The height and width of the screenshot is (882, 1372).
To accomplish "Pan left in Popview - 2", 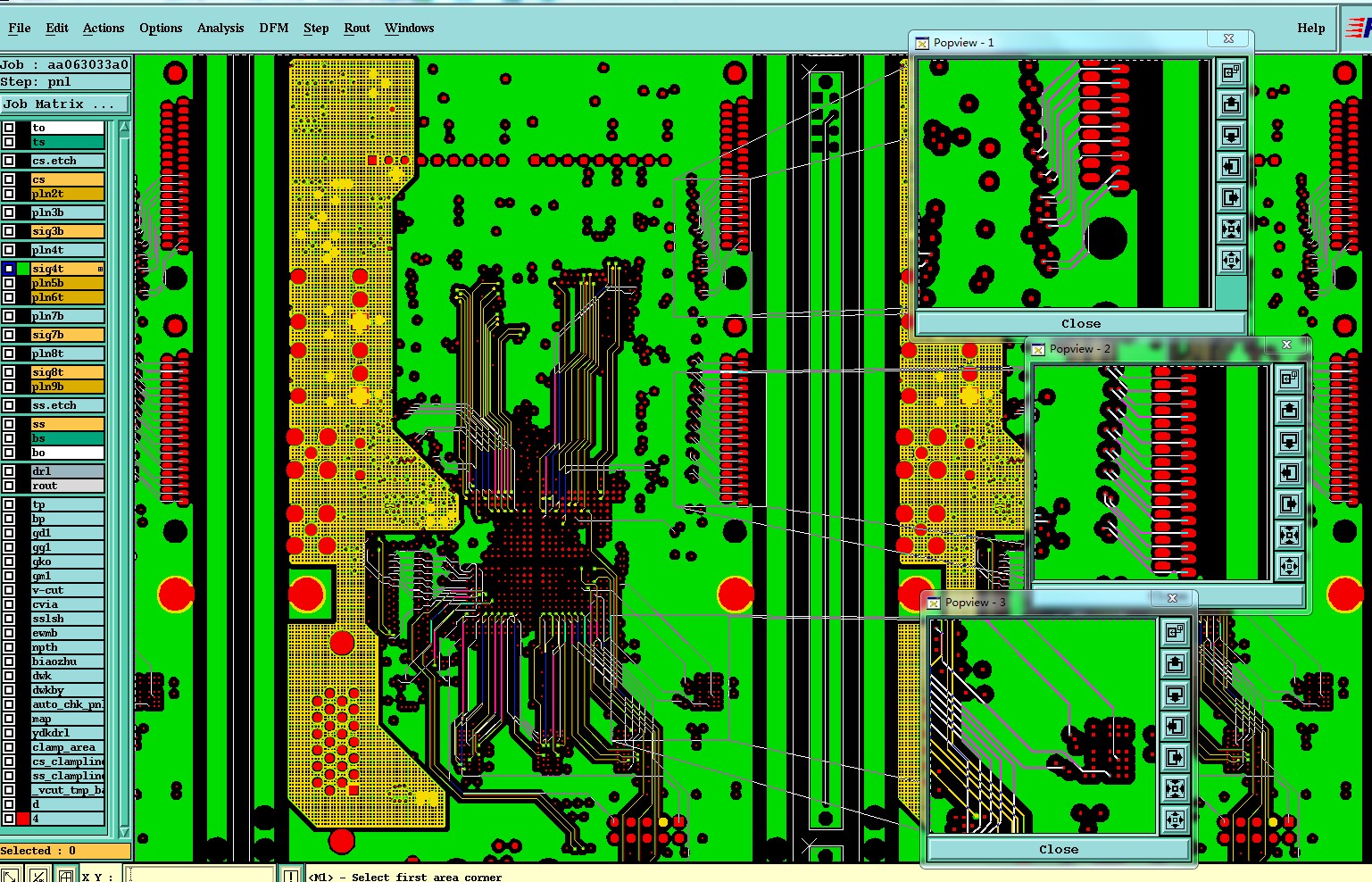I will [1288, 472].
